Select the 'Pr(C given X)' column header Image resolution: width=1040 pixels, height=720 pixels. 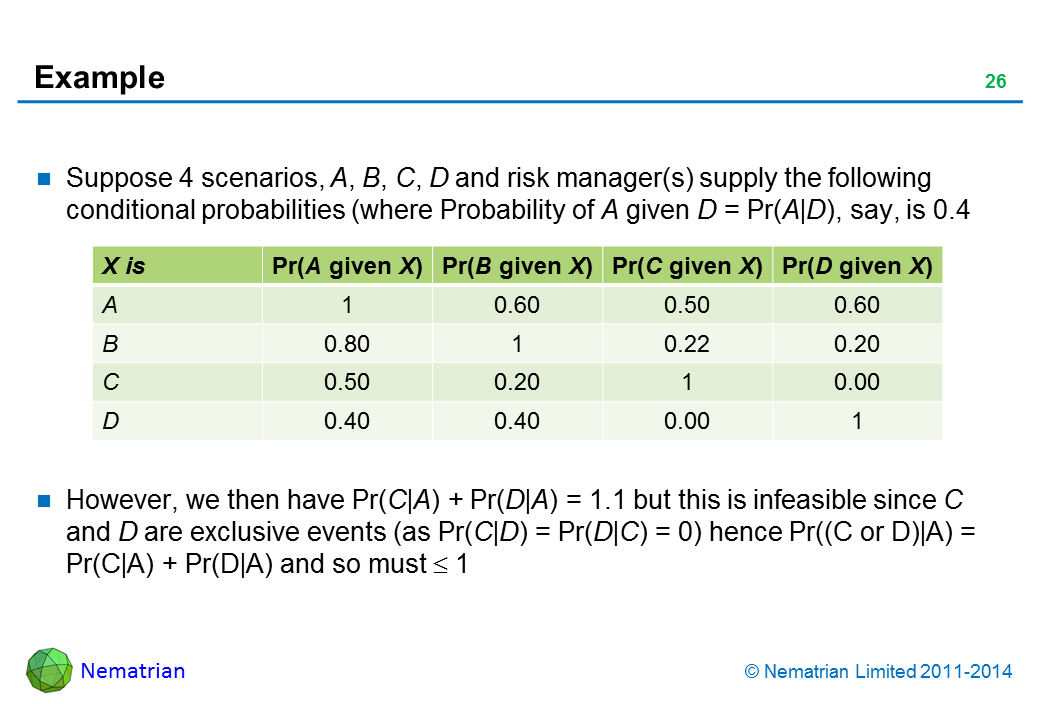coord(687,266)
